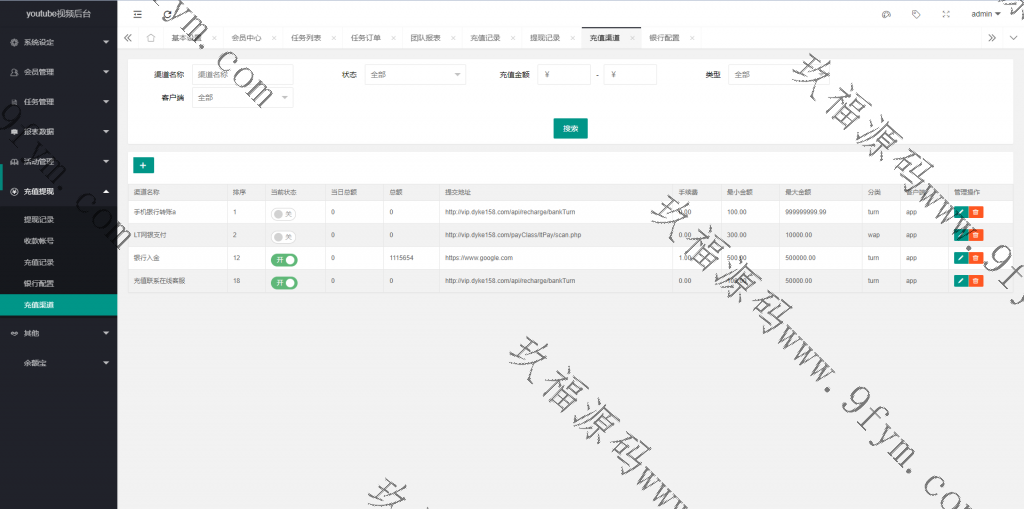Collapse the sidebar with the menu fold icon
Viewport: 1024px width, 509px height.
click(137, 14)
